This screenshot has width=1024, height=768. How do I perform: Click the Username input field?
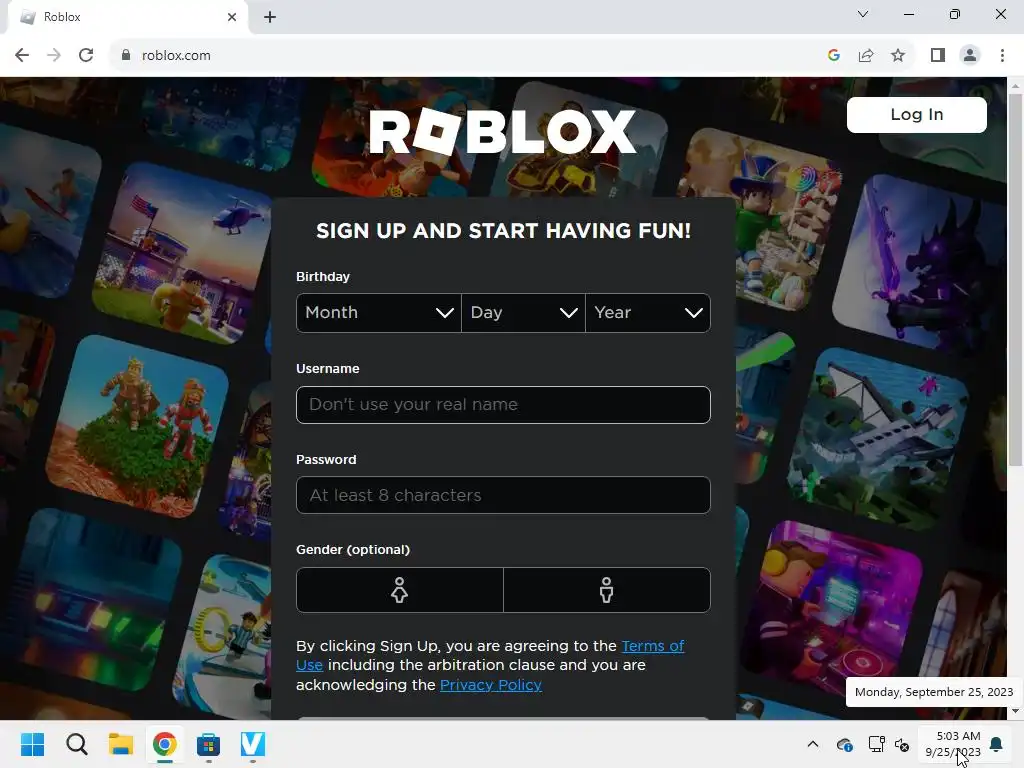tap(503, 405)
